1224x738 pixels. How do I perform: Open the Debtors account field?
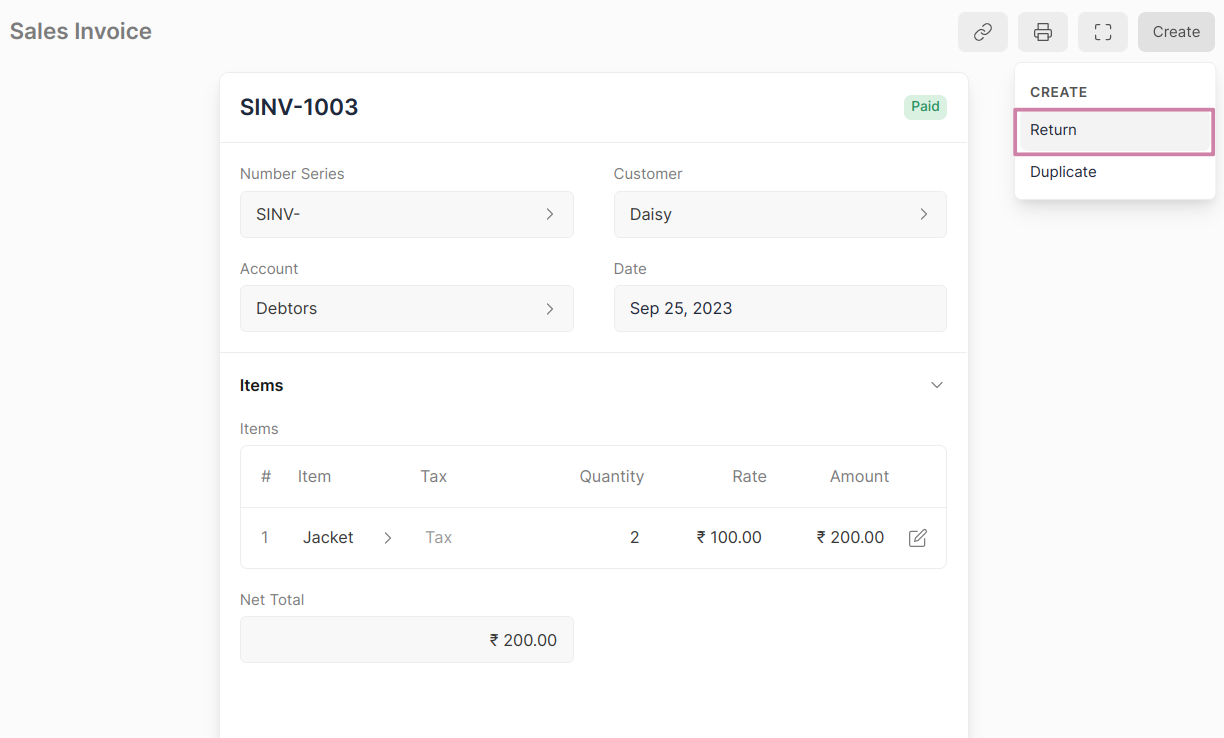coord(406,308)
